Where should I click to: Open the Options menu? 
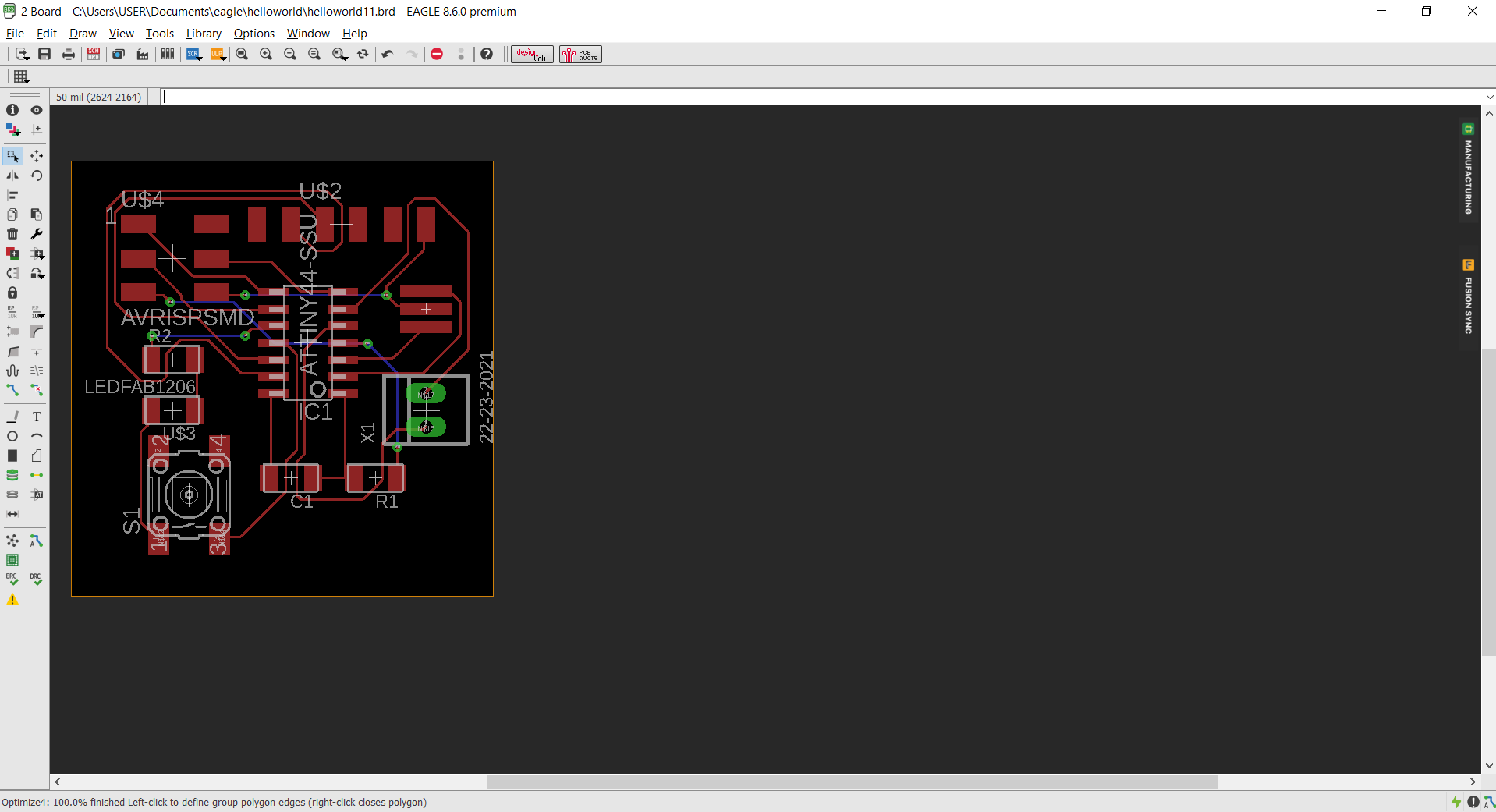(254, 34)
